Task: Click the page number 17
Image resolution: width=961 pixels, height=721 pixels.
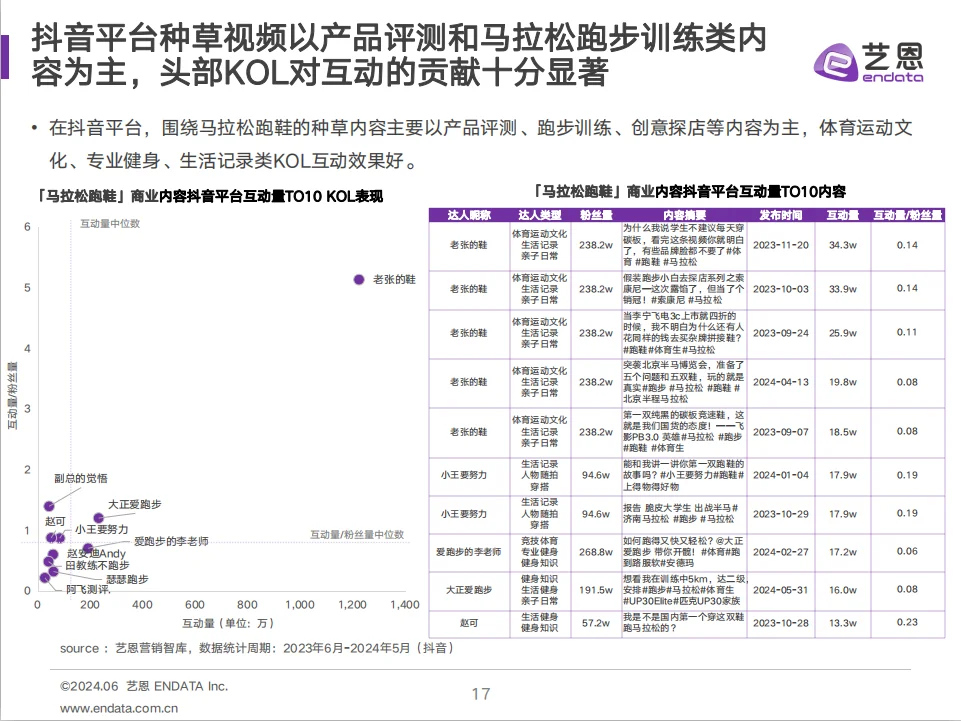Action: click(481, 694)
